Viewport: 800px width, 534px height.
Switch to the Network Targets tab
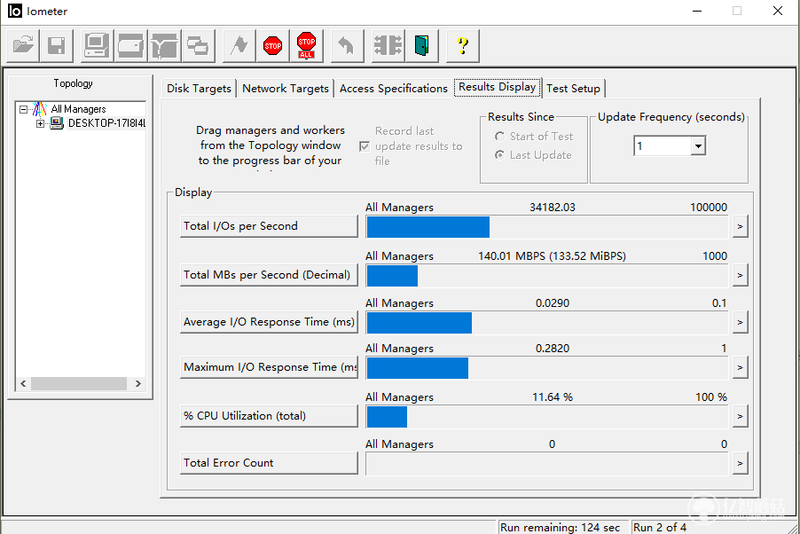pos(285,88)
